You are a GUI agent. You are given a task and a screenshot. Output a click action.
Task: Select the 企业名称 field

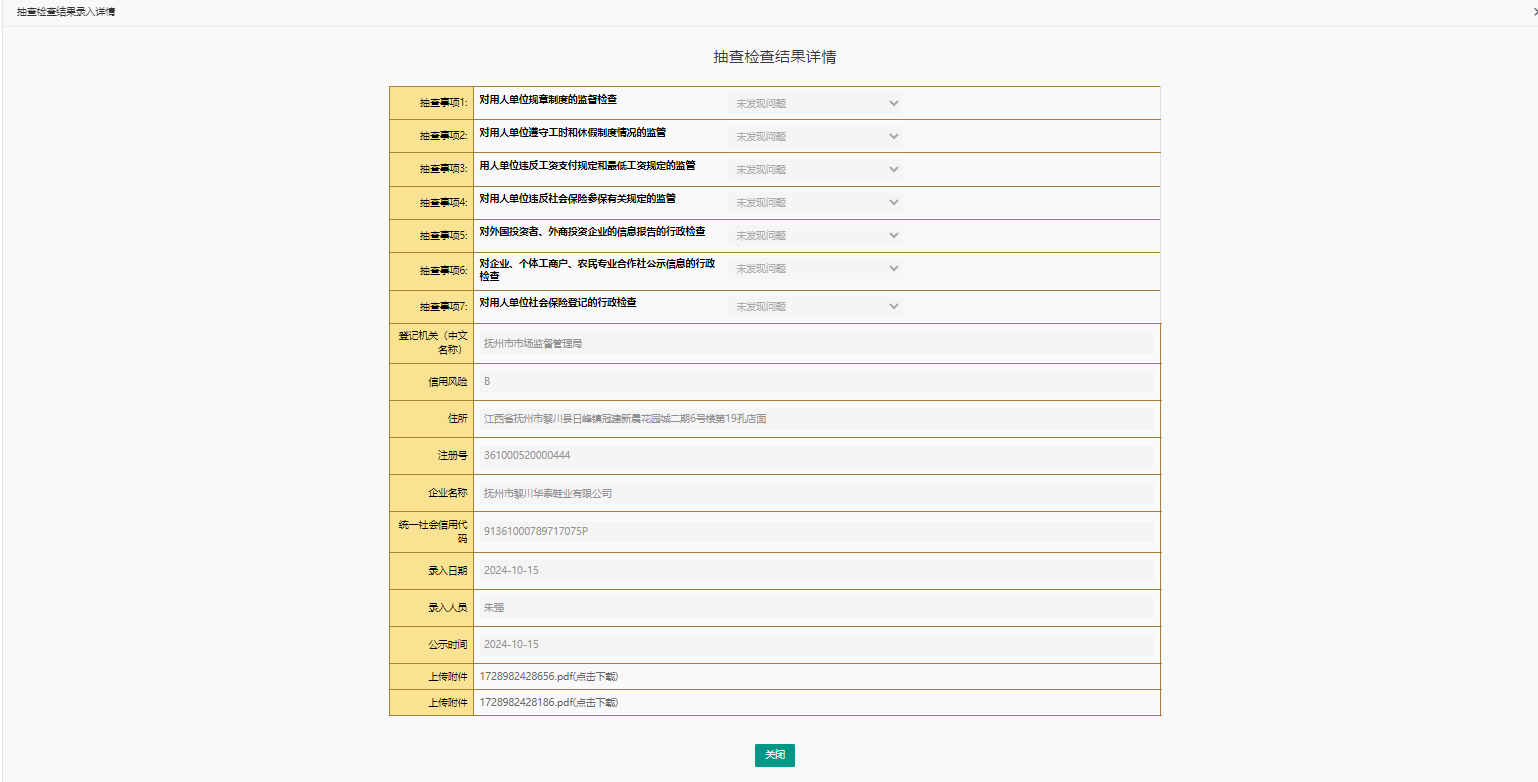(815, 493)
